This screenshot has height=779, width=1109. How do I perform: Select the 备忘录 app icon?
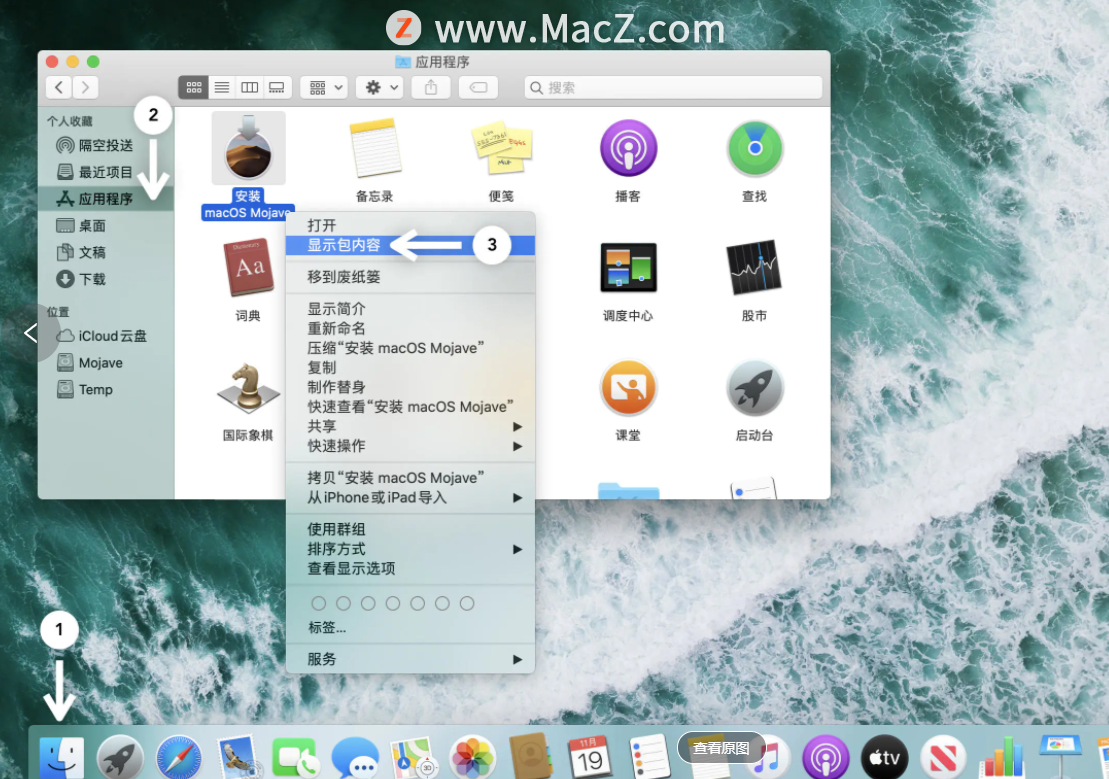[x=375, y=148]
